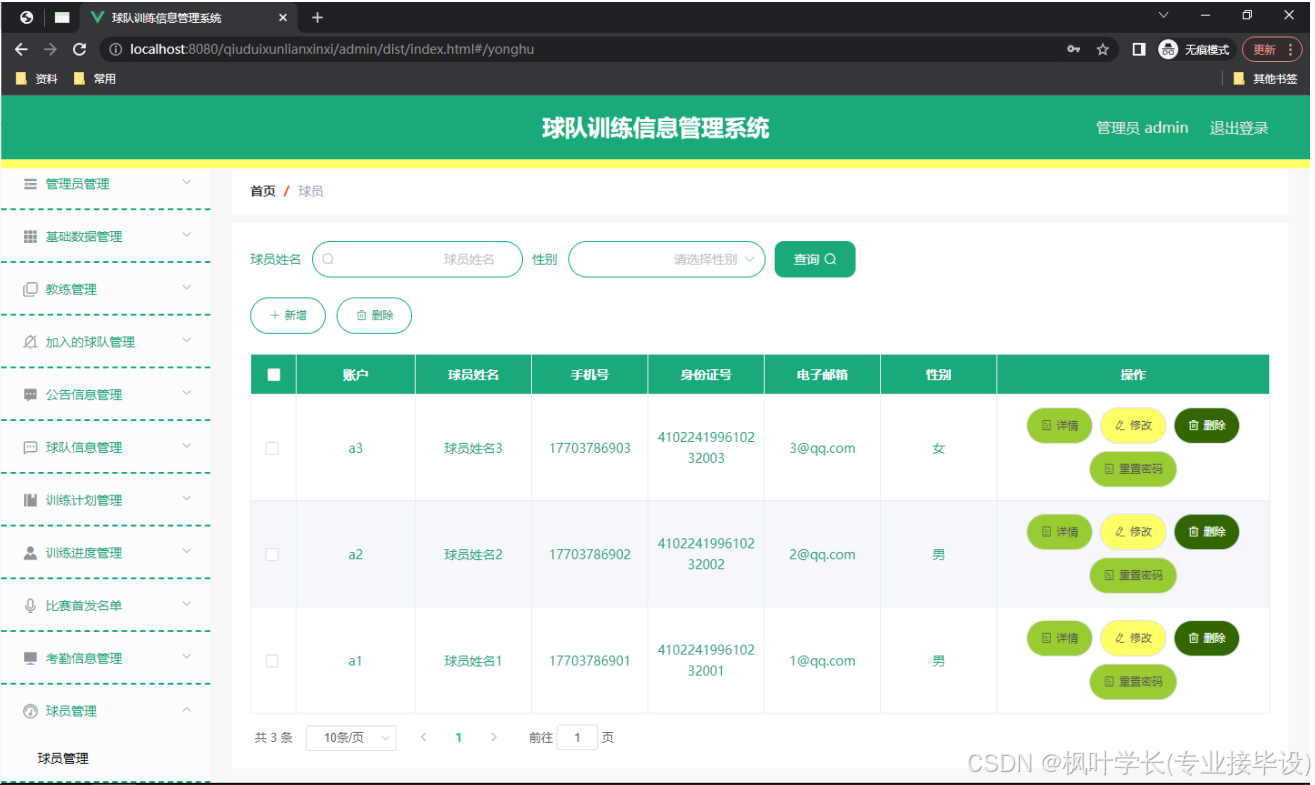1315x785 pixels.
Task: Click the 球员姓名 search input field
Action: (x=417, y=259)
